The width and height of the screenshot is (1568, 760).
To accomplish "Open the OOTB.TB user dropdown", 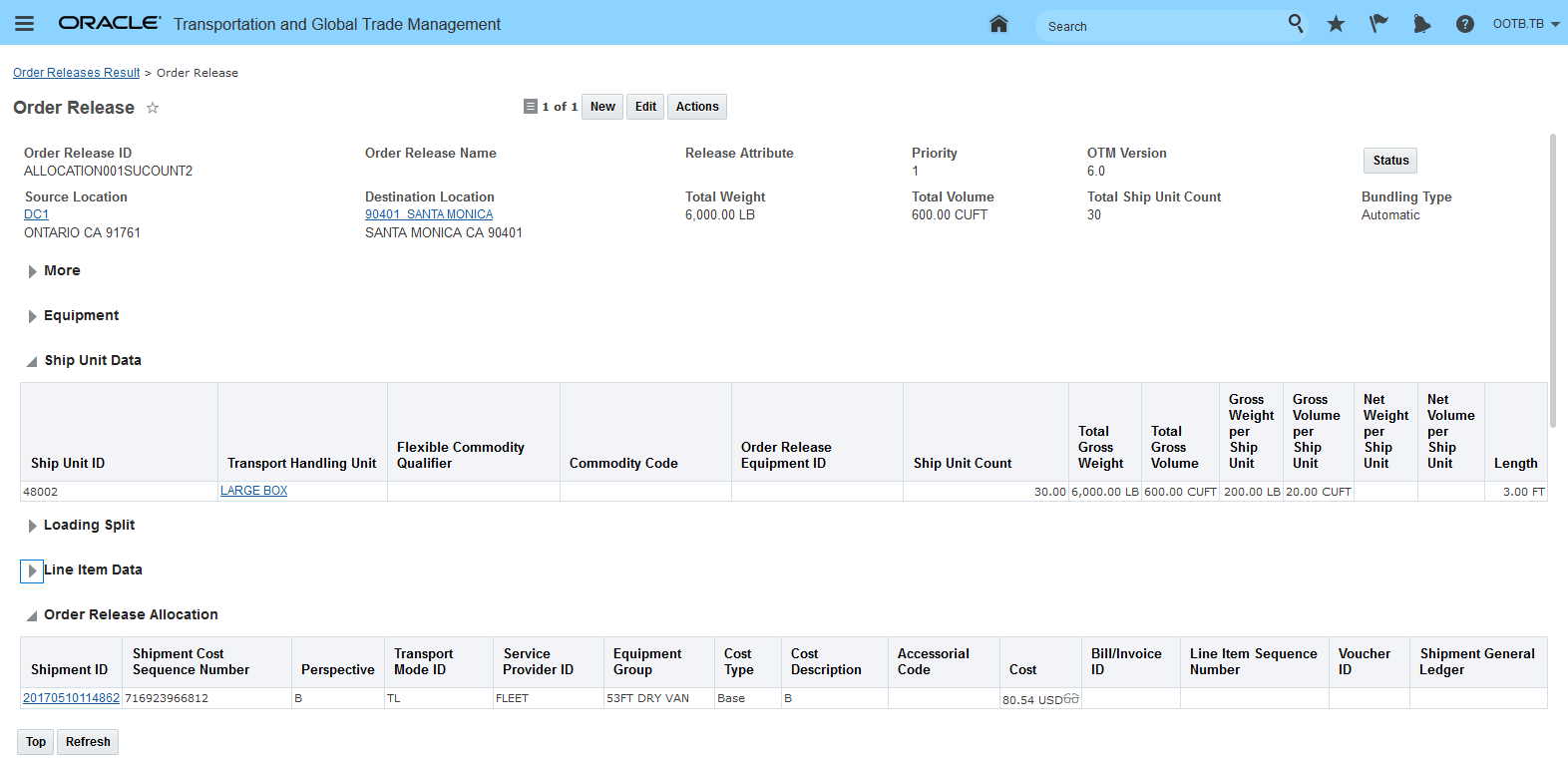I will click(1525, 24).
